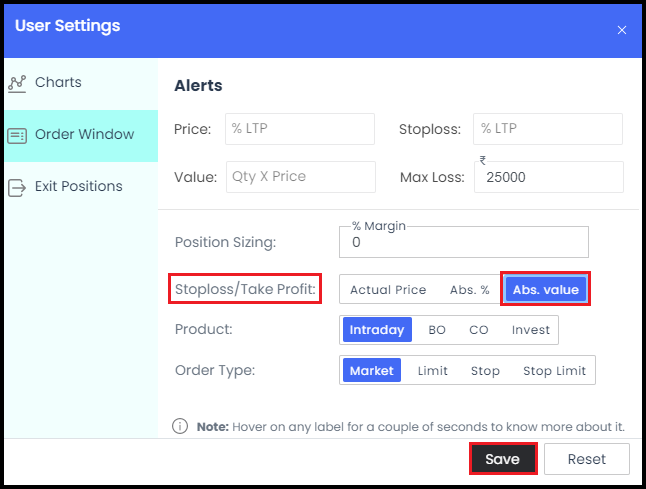Select Limit order type
The width and height of the screenshot is (646, 489).
[432, 370]
